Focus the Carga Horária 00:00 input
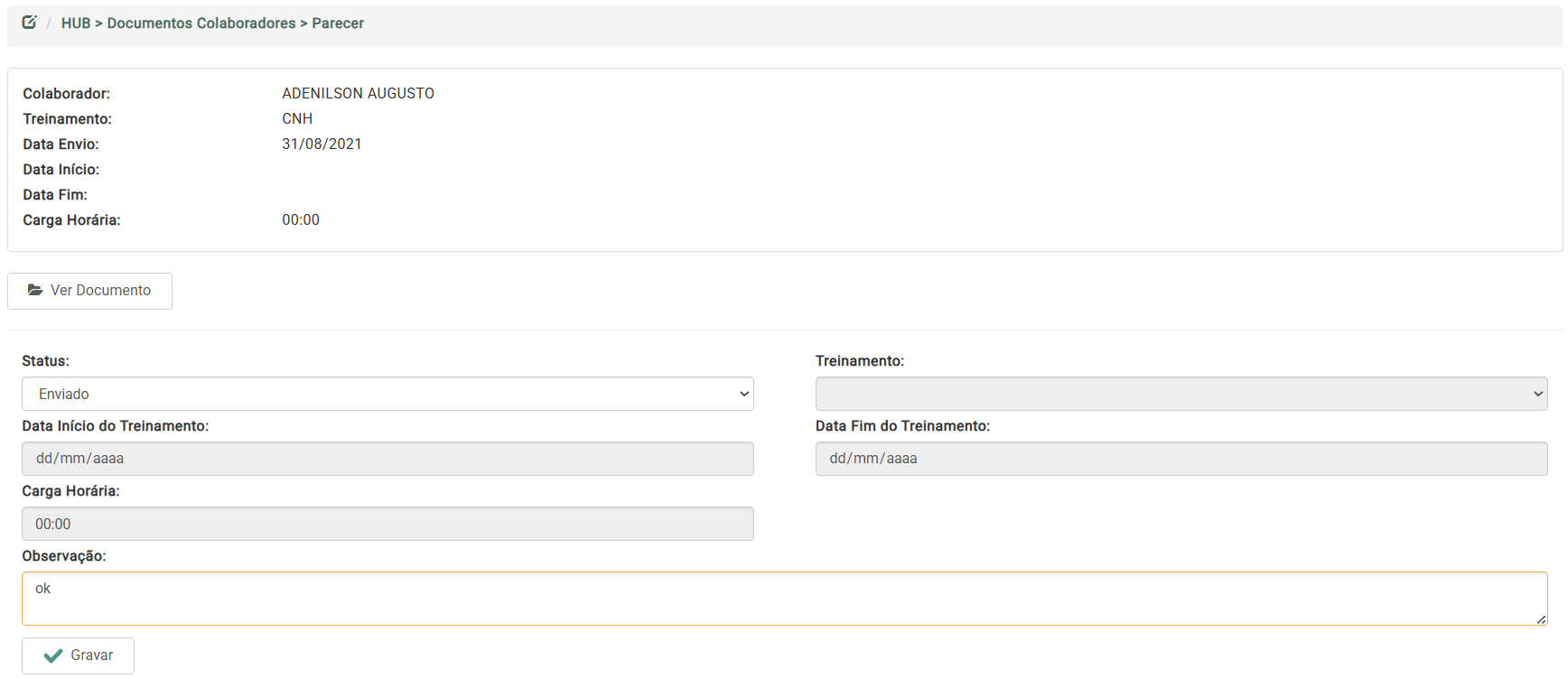The image size is (1568, 679). coord(387,524)
